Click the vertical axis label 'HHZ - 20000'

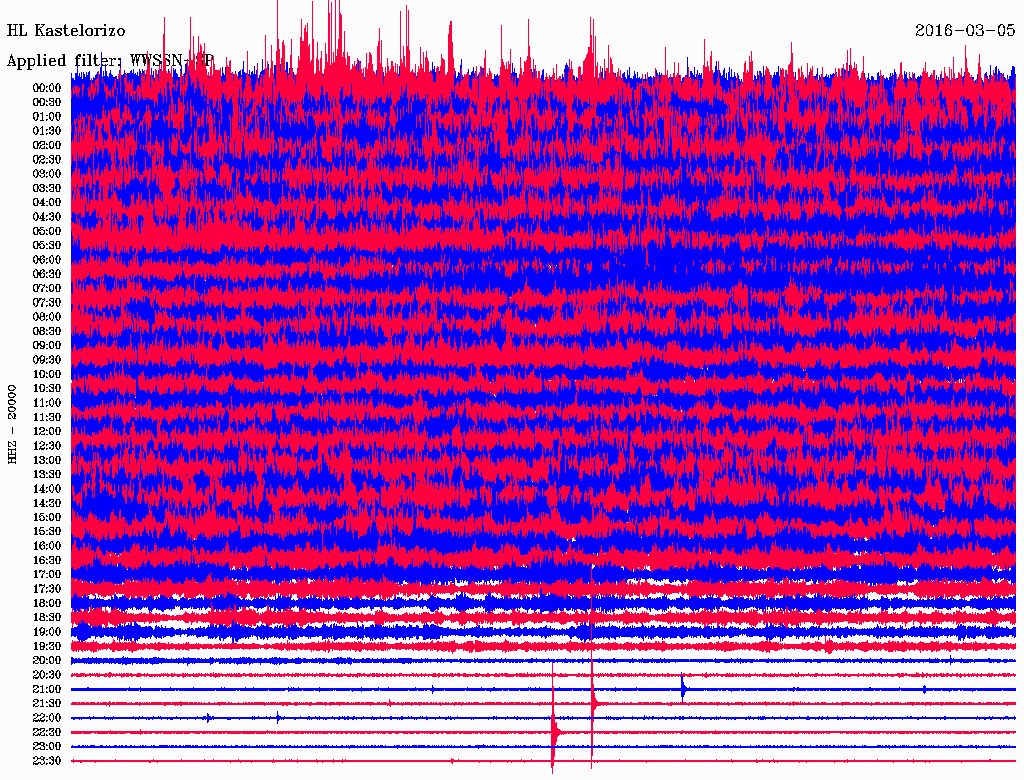click(12, 425)
